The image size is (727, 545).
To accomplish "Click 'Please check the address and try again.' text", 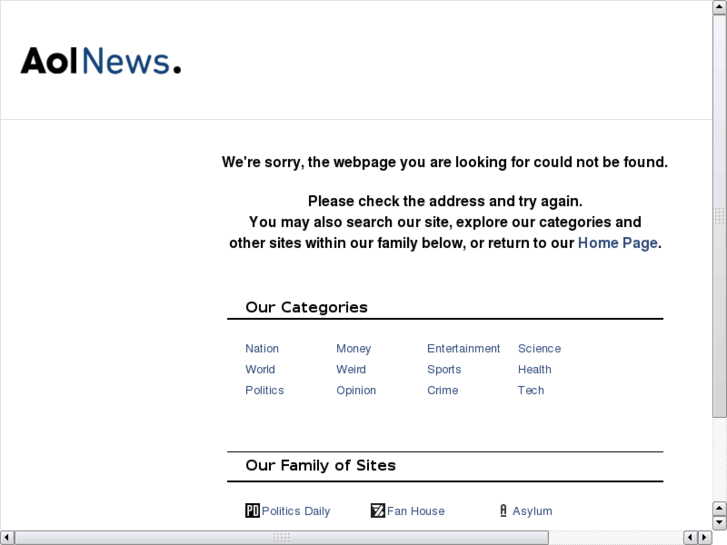I will pyautogui.click(x=445, y=201).
